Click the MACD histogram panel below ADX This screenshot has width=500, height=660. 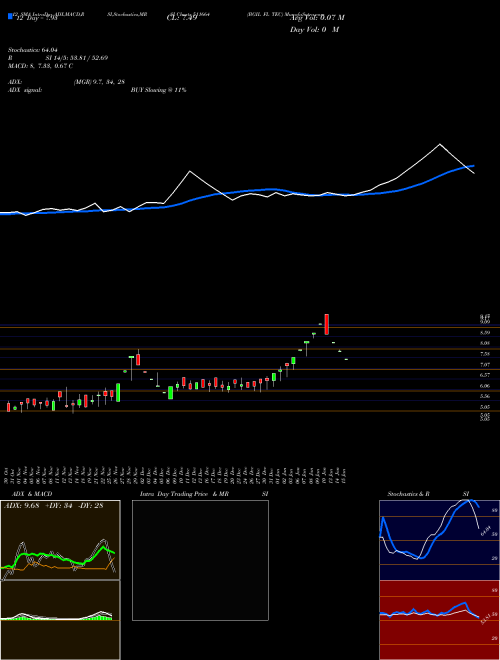tap(60, 620)
